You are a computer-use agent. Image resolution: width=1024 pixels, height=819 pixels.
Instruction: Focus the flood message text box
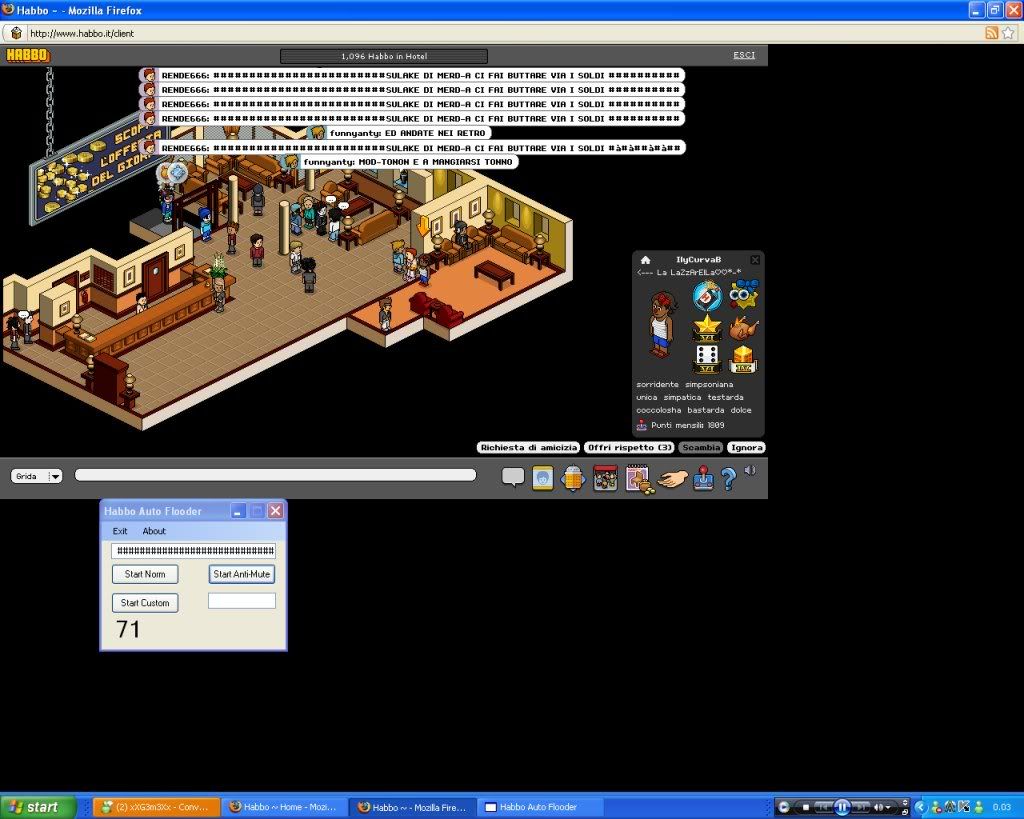[x=193, y=551]
